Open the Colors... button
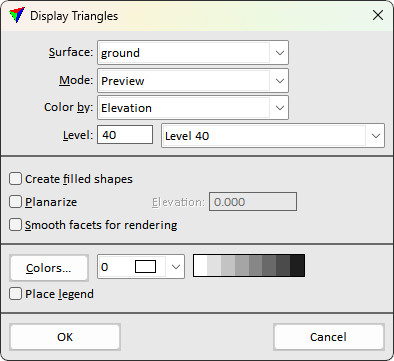394x361 pixels. point(49,268)
